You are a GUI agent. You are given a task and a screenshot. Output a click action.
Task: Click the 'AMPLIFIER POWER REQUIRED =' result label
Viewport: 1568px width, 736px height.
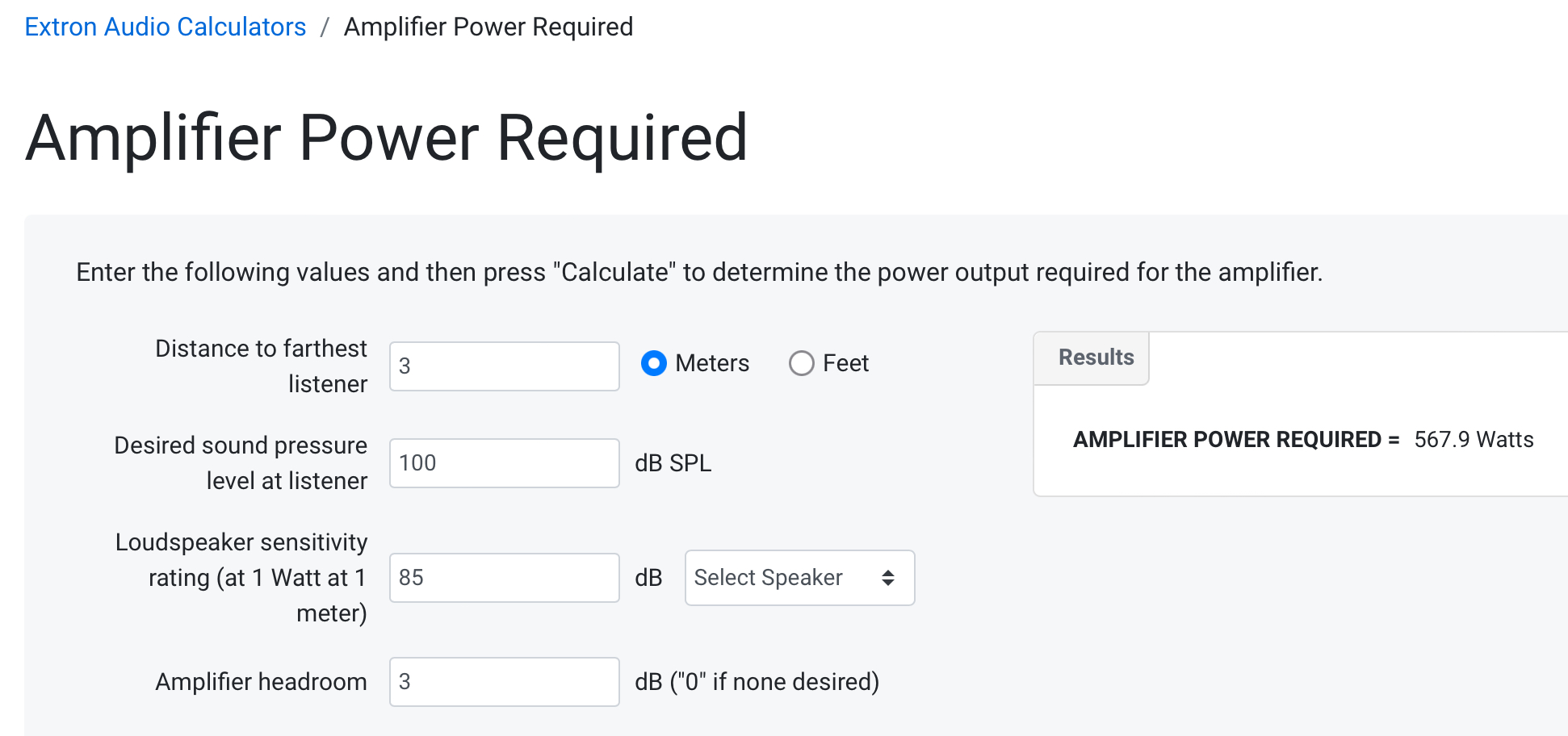(x=1235, y=440)
